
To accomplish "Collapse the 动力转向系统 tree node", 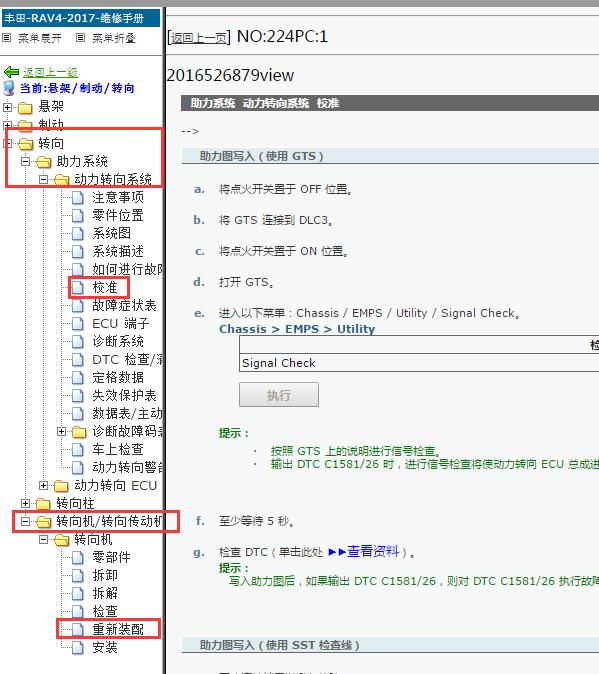I will point(43,179).
